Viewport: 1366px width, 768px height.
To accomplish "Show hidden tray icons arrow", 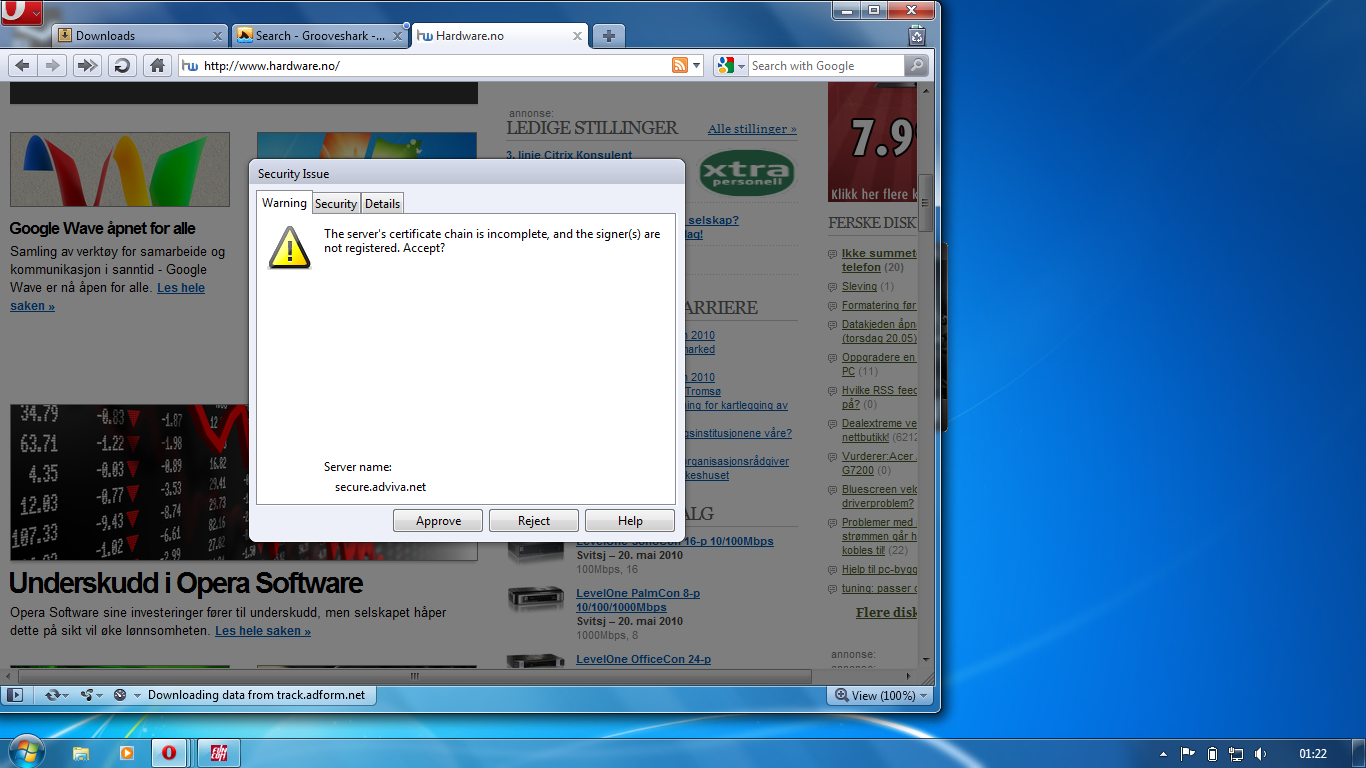I will (x=1163, y=754).
